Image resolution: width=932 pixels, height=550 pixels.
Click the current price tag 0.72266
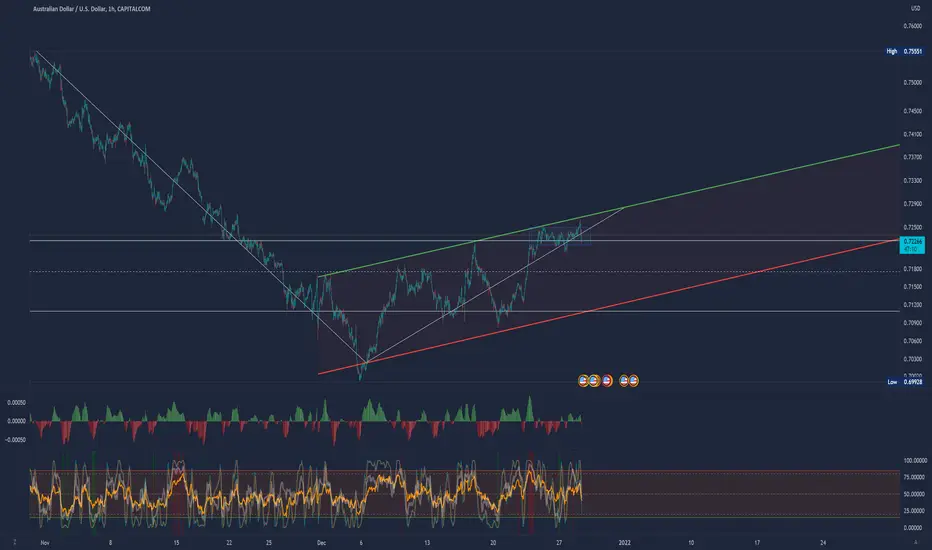[x=912, y=244]
